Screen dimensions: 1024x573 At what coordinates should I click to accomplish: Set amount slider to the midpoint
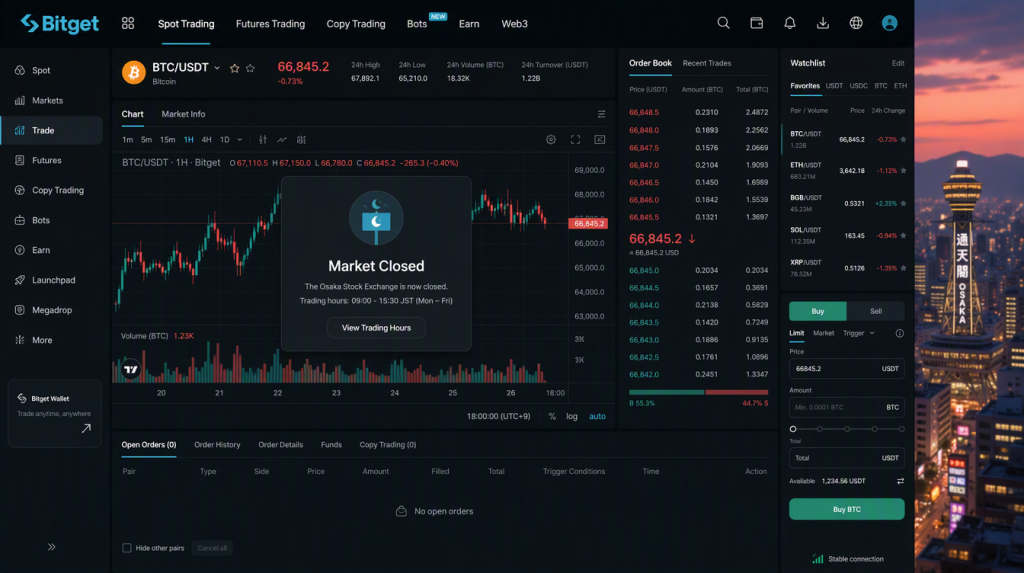pos(847,429)
